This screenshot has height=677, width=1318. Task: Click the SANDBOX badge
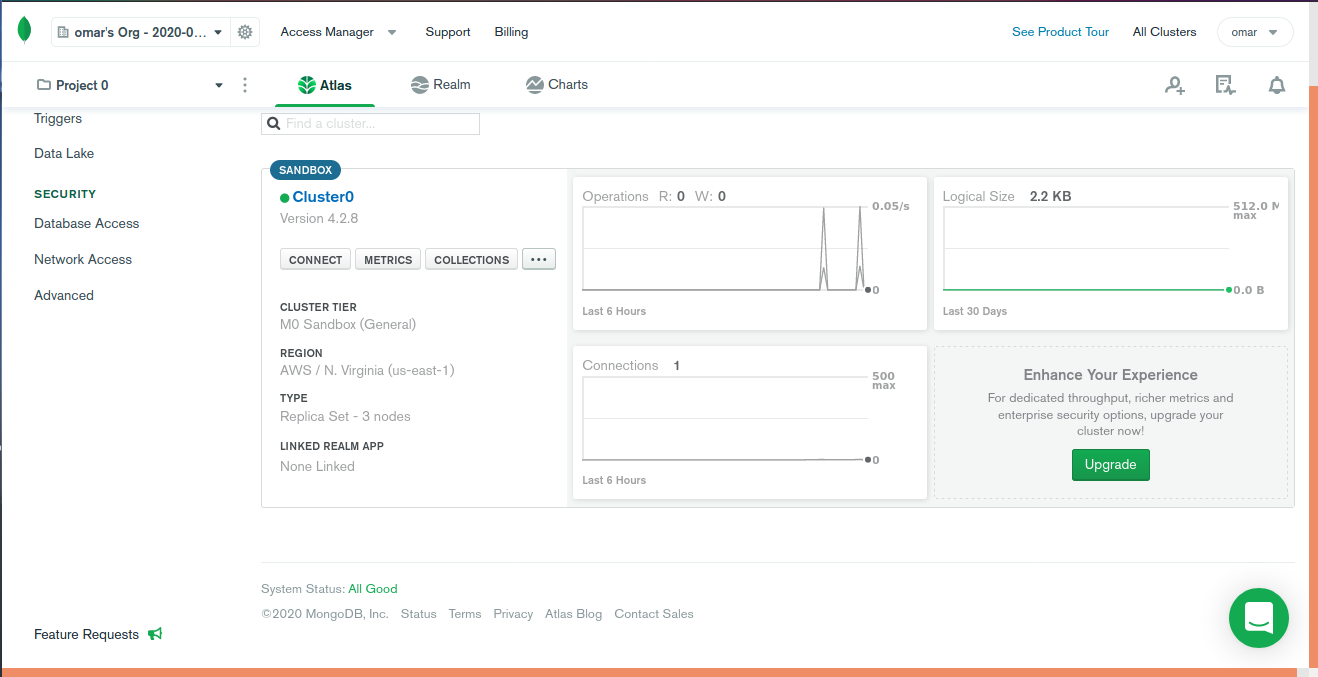click(305, 170)
